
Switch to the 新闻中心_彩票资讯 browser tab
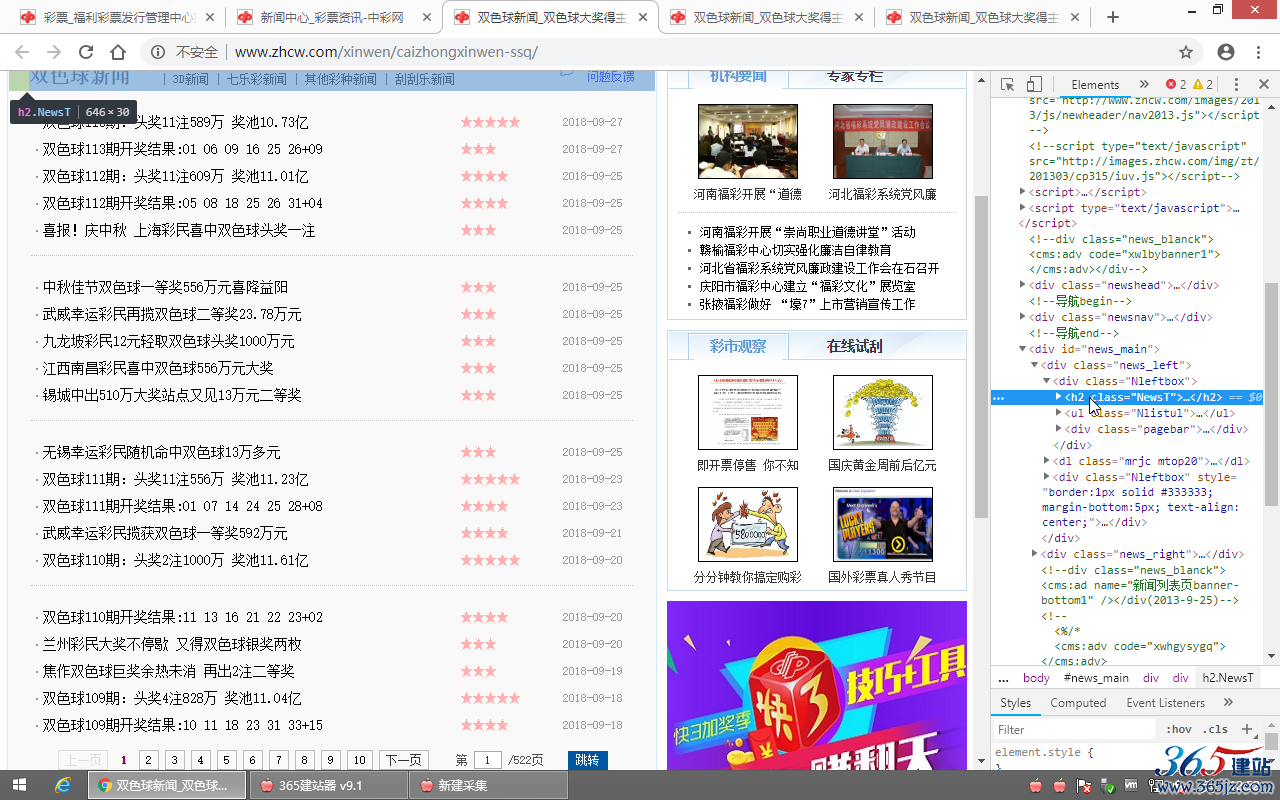pyautogui.click(x=332, y=17)
